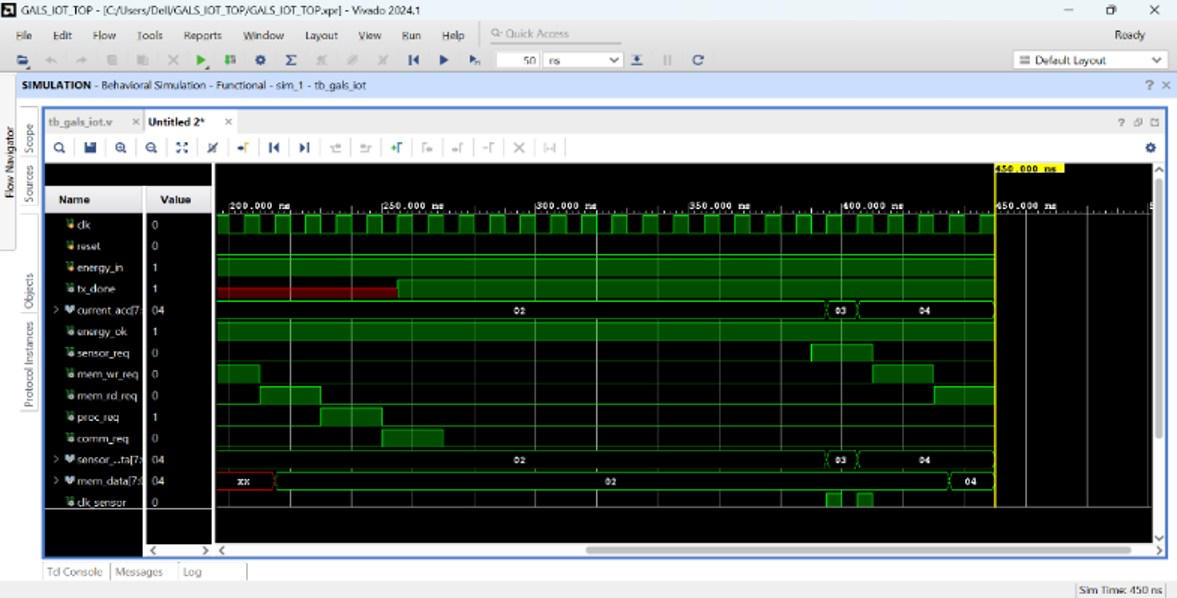Jump to previous transition icon
Screen dimensions: 1177x598
tap(335, 148)
